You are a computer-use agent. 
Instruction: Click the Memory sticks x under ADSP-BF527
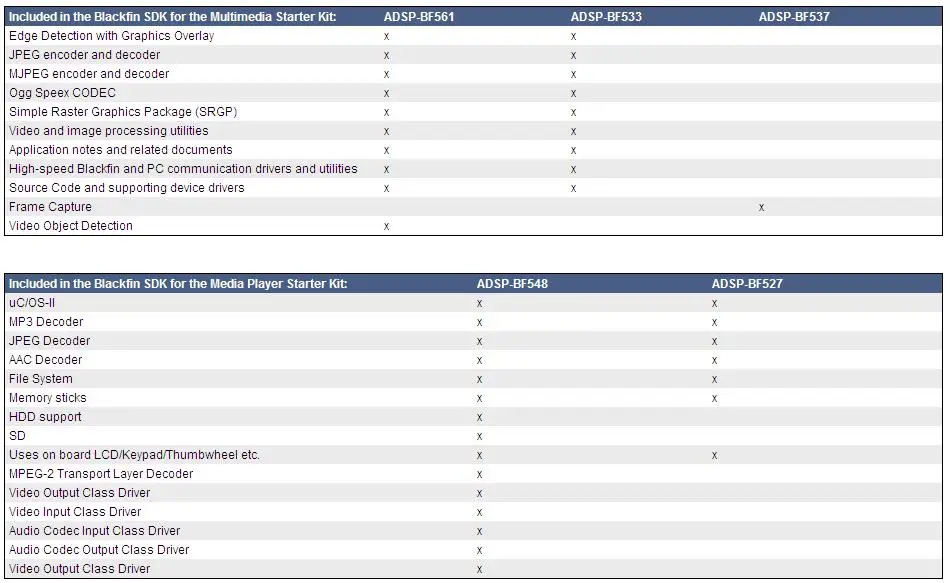tap(714, 399)
